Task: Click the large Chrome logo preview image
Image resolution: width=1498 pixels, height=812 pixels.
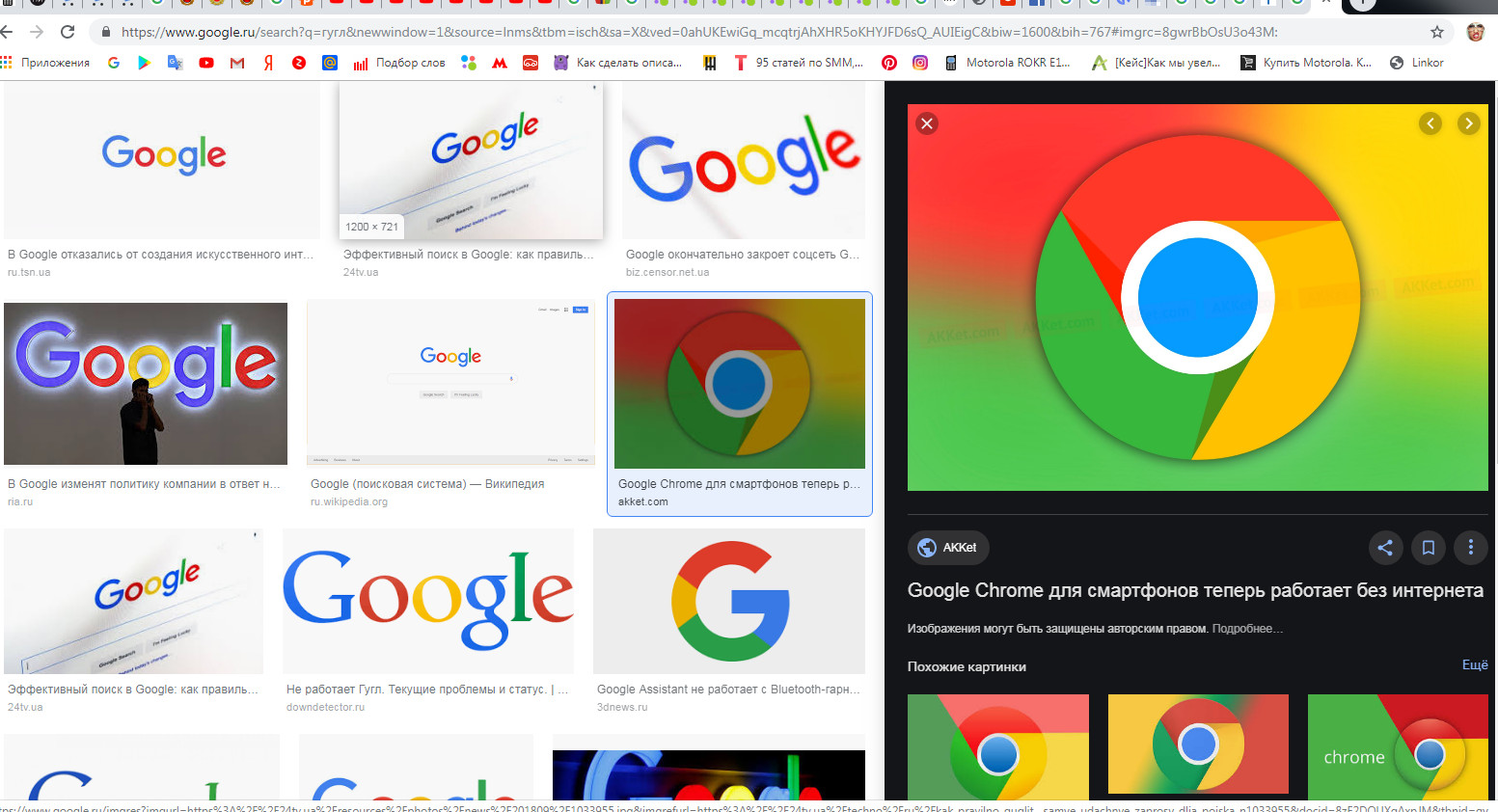Action: point(1197,298)
